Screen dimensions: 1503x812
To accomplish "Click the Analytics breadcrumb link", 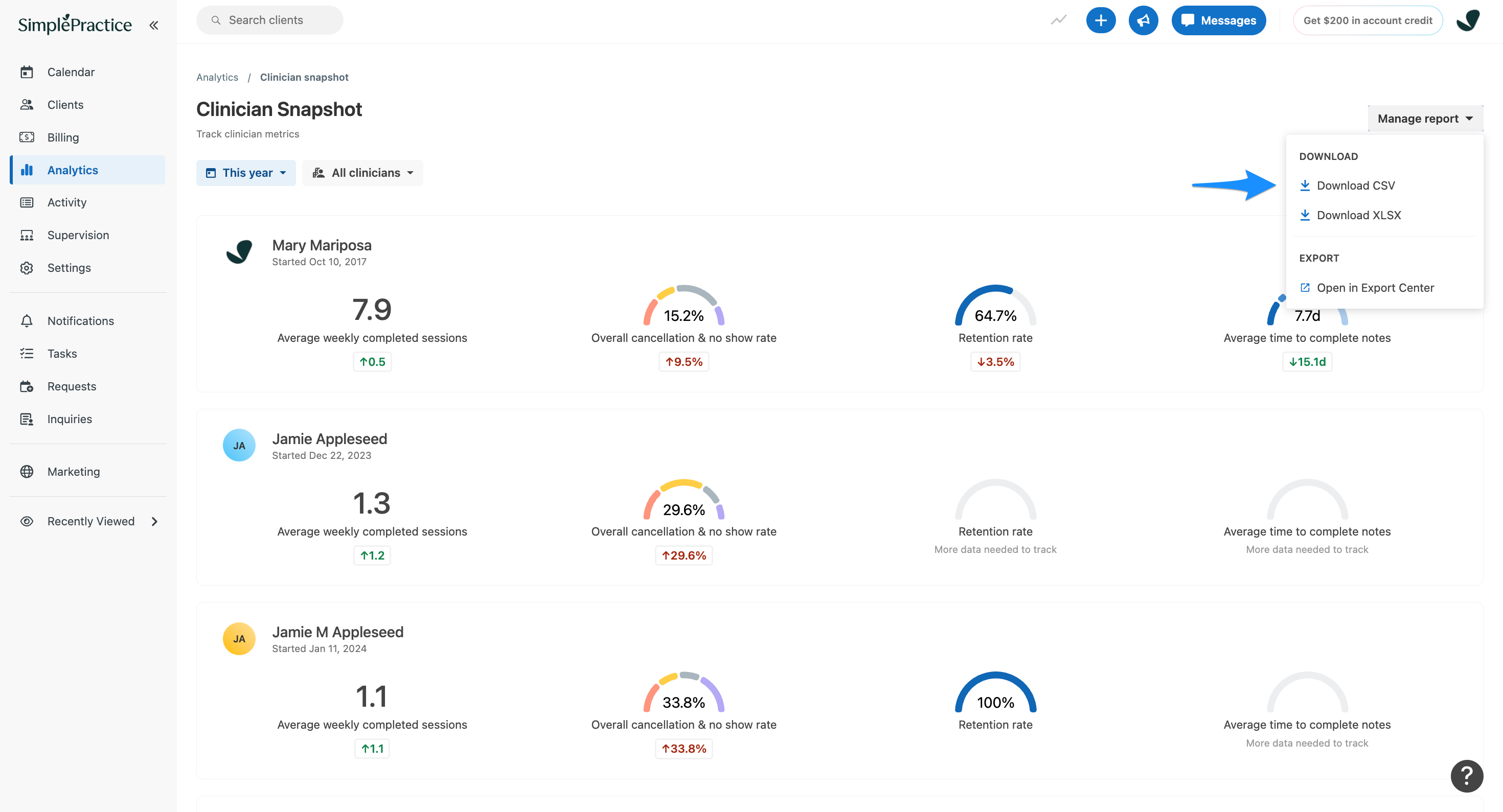I will 217,77.
